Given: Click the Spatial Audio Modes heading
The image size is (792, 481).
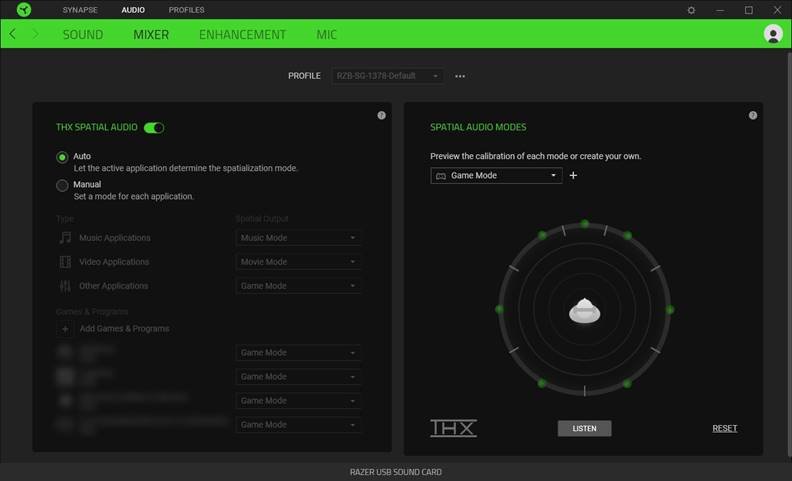Looking at the screenshot, I should 478,127.
